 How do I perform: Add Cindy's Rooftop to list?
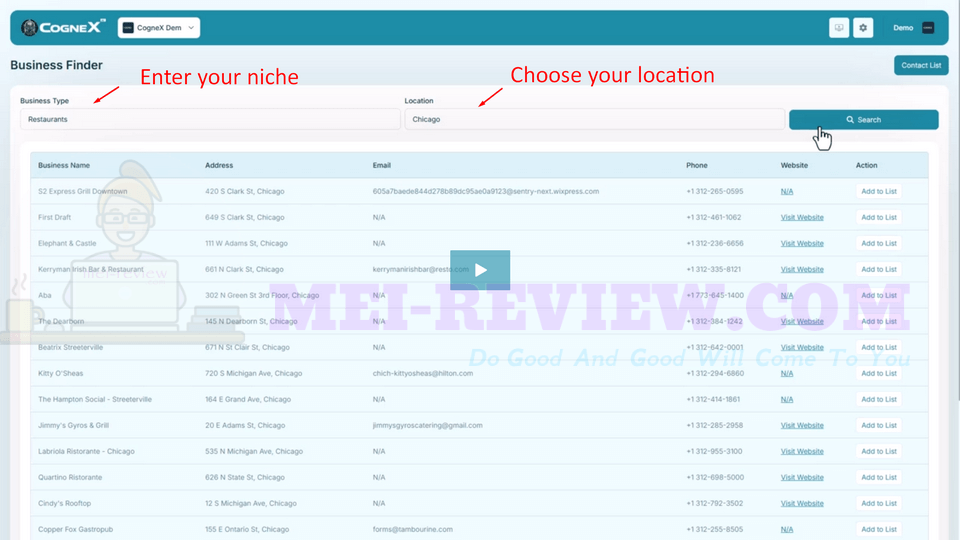[x=879, y=503]
